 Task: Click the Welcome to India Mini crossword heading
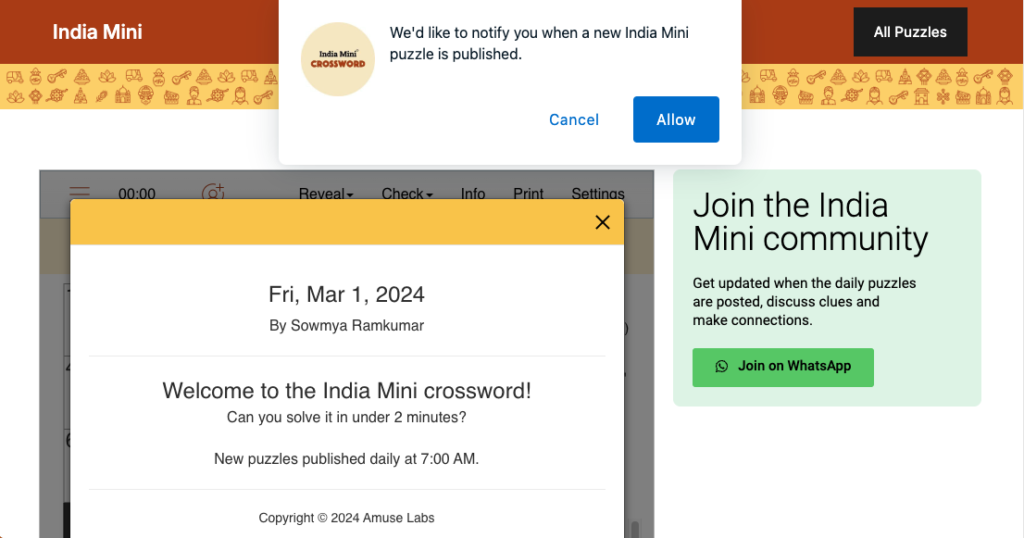point(347,390)
